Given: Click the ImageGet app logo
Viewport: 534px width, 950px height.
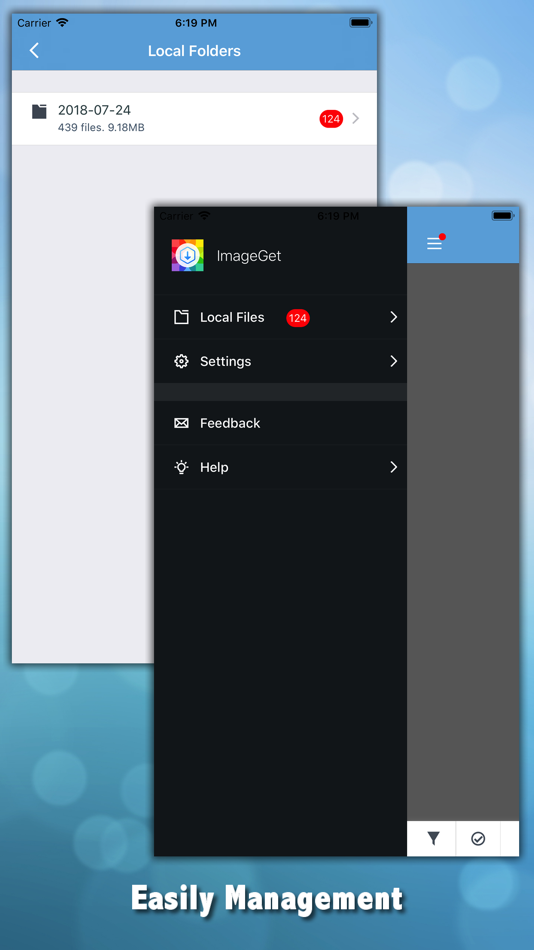Looking at the screenshot, I should 187,255.
